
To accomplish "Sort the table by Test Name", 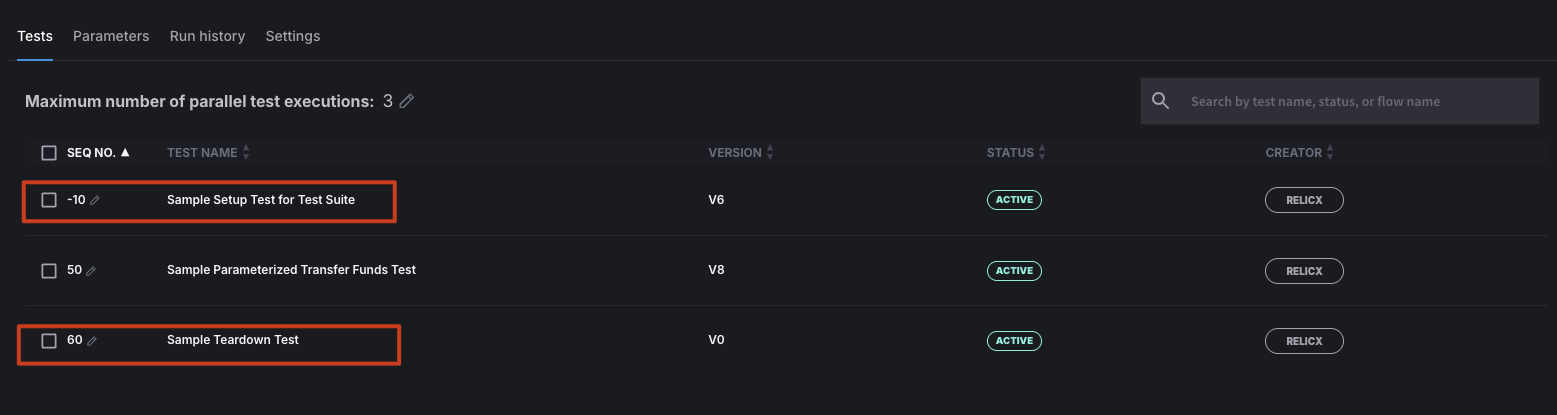I will 246,153.
